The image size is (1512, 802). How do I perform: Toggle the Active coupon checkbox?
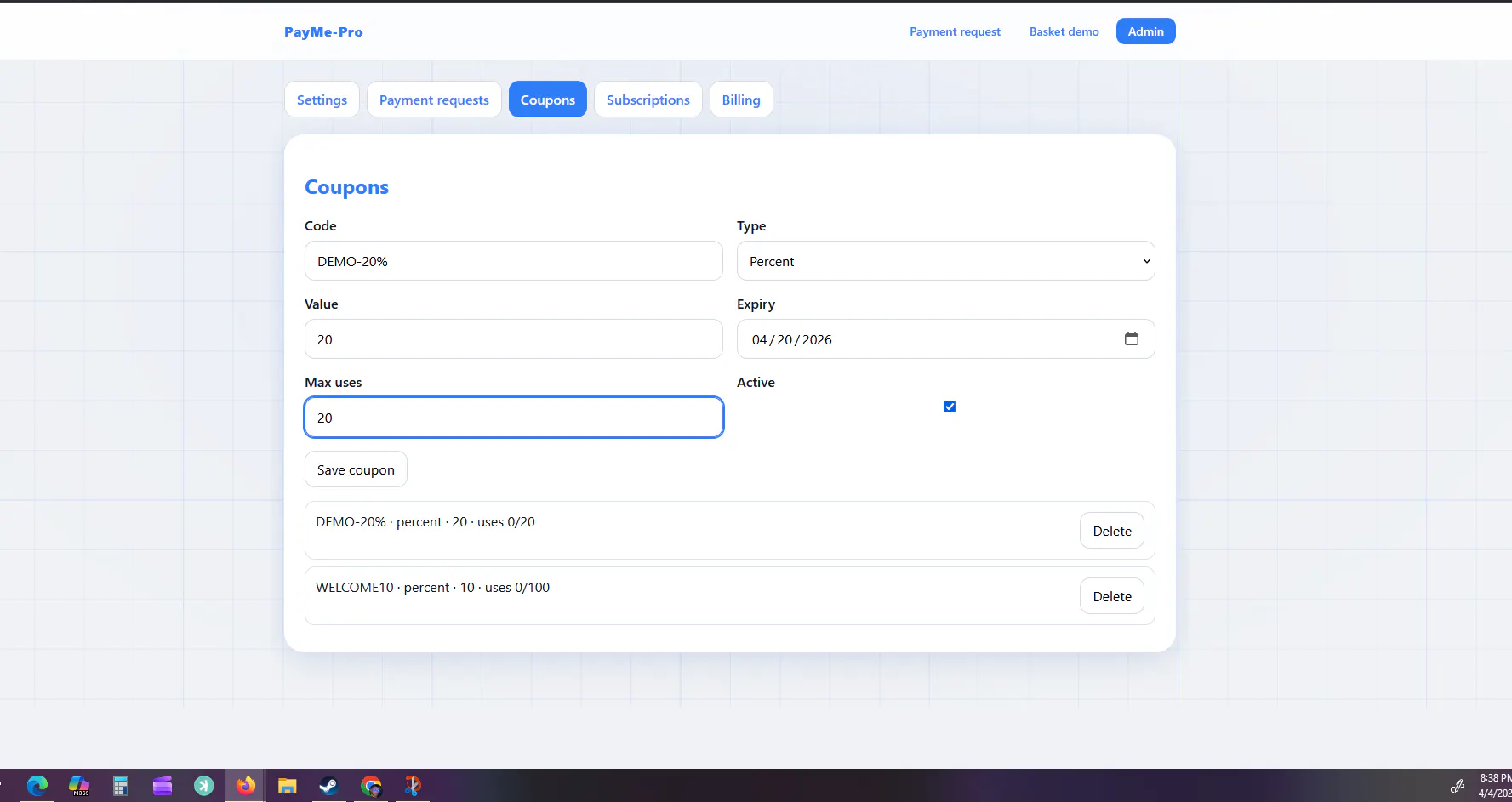click(950, 407)
